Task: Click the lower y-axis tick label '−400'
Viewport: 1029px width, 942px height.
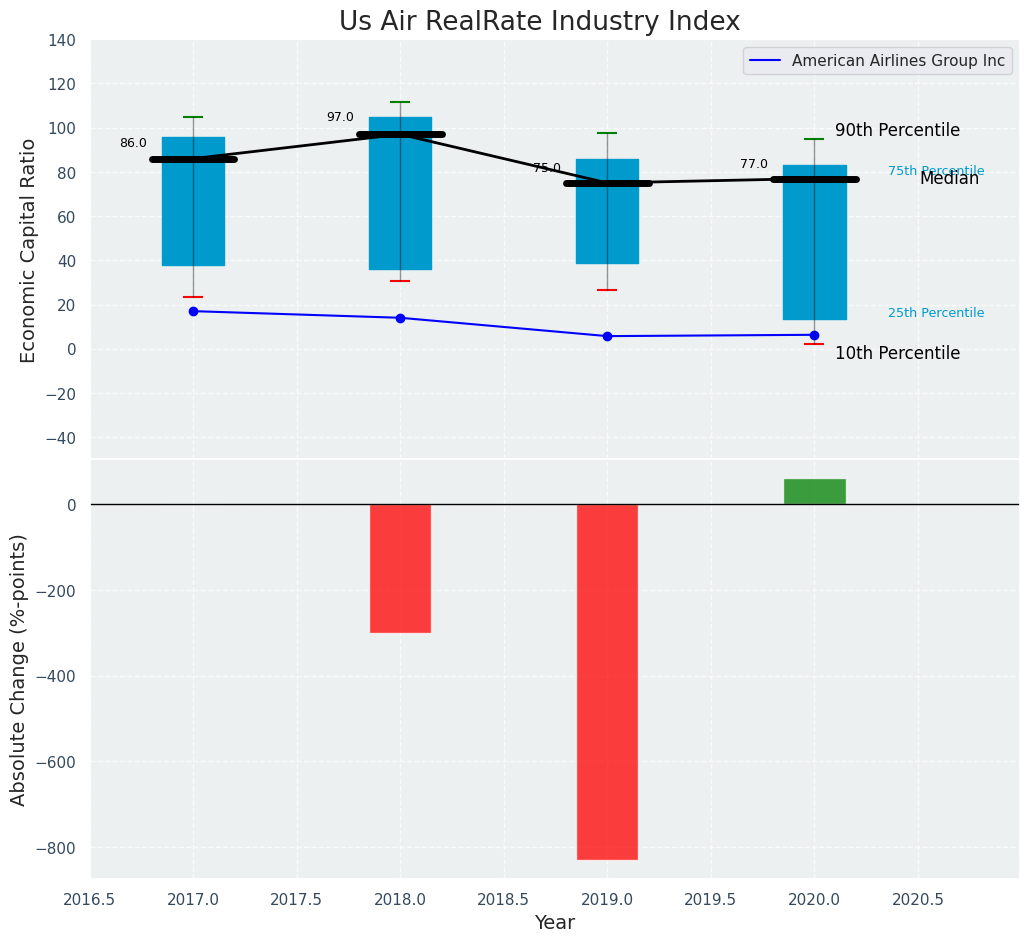Action: pos(54,677)
